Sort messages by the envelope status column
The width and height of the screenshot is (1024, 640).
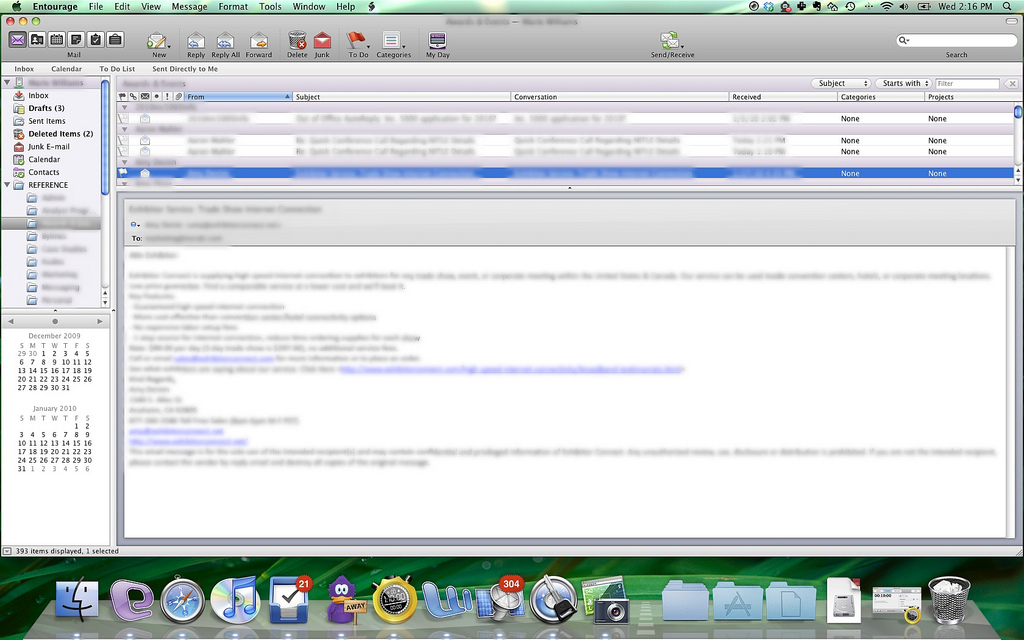coord(145,97)
